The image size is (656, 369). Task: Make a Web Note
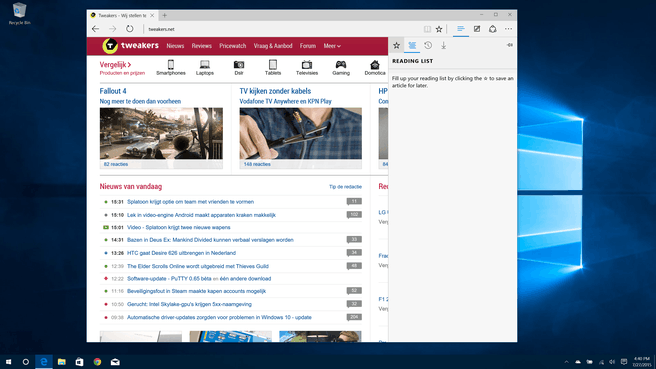coord(477,29)
